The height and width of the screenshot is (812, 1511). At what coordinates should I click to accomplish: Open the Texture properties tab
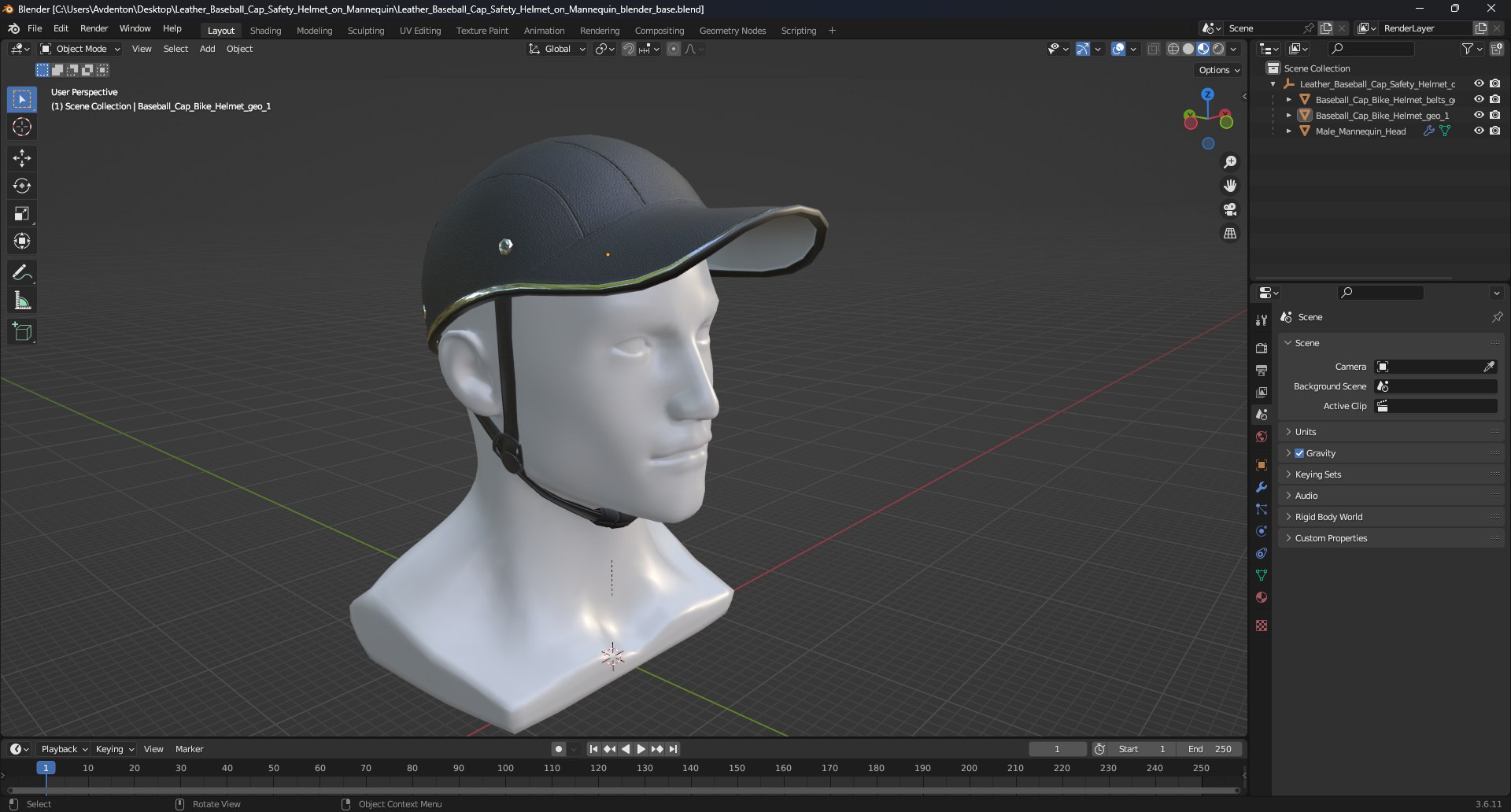pyautogui.click(x=1262, y=626)
